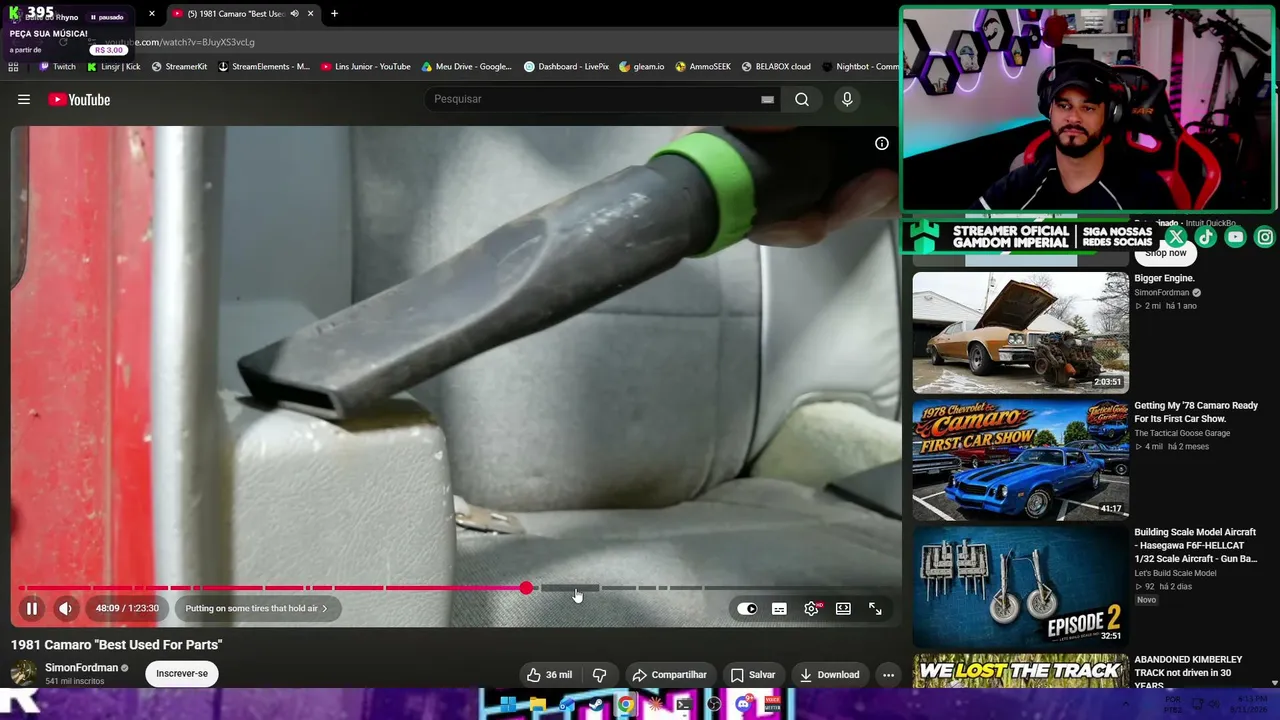Screen dimensions: 1280x720
Task: Click the video progress bar scrubber
Action: point(526,588)
